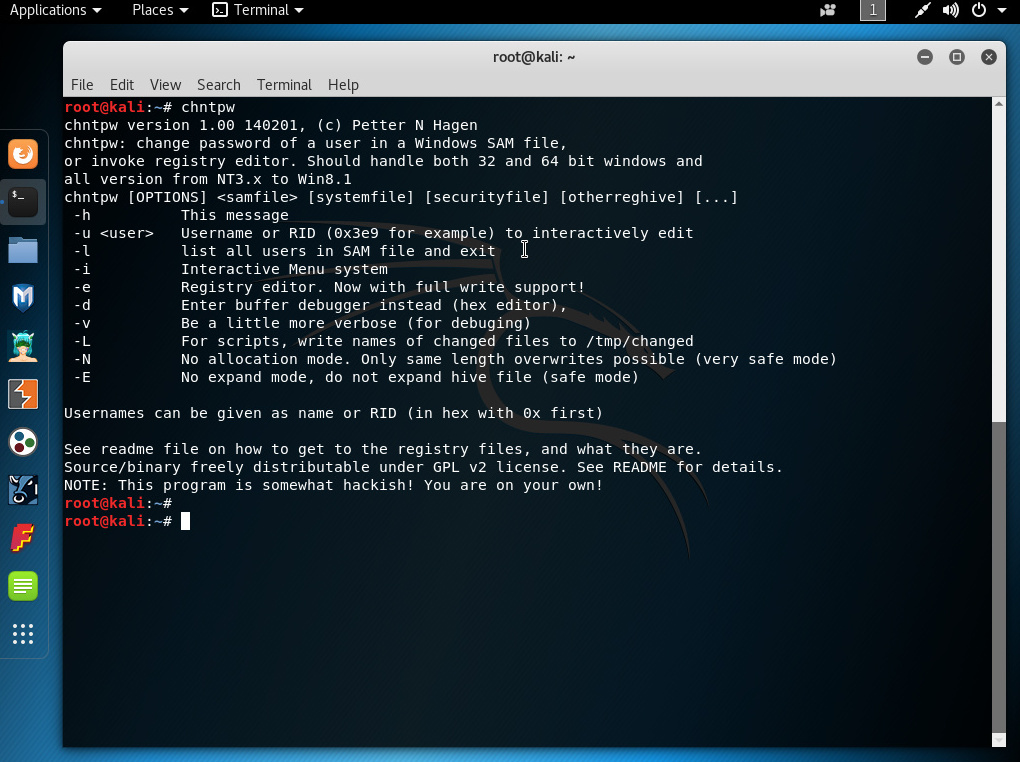1020x762 pixels.
Task: Open the Terminal app menu in top bar
Action: coord(259,10)
